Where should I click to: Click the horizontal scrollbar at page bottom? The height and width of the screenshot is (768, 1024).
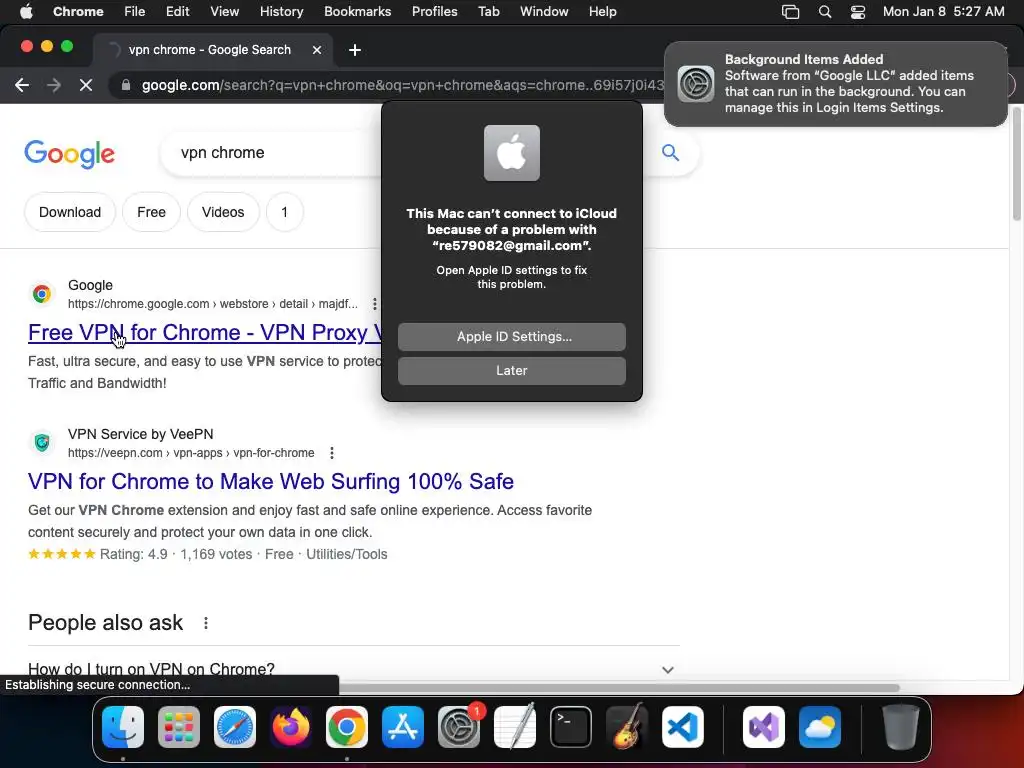pos(619,688)
